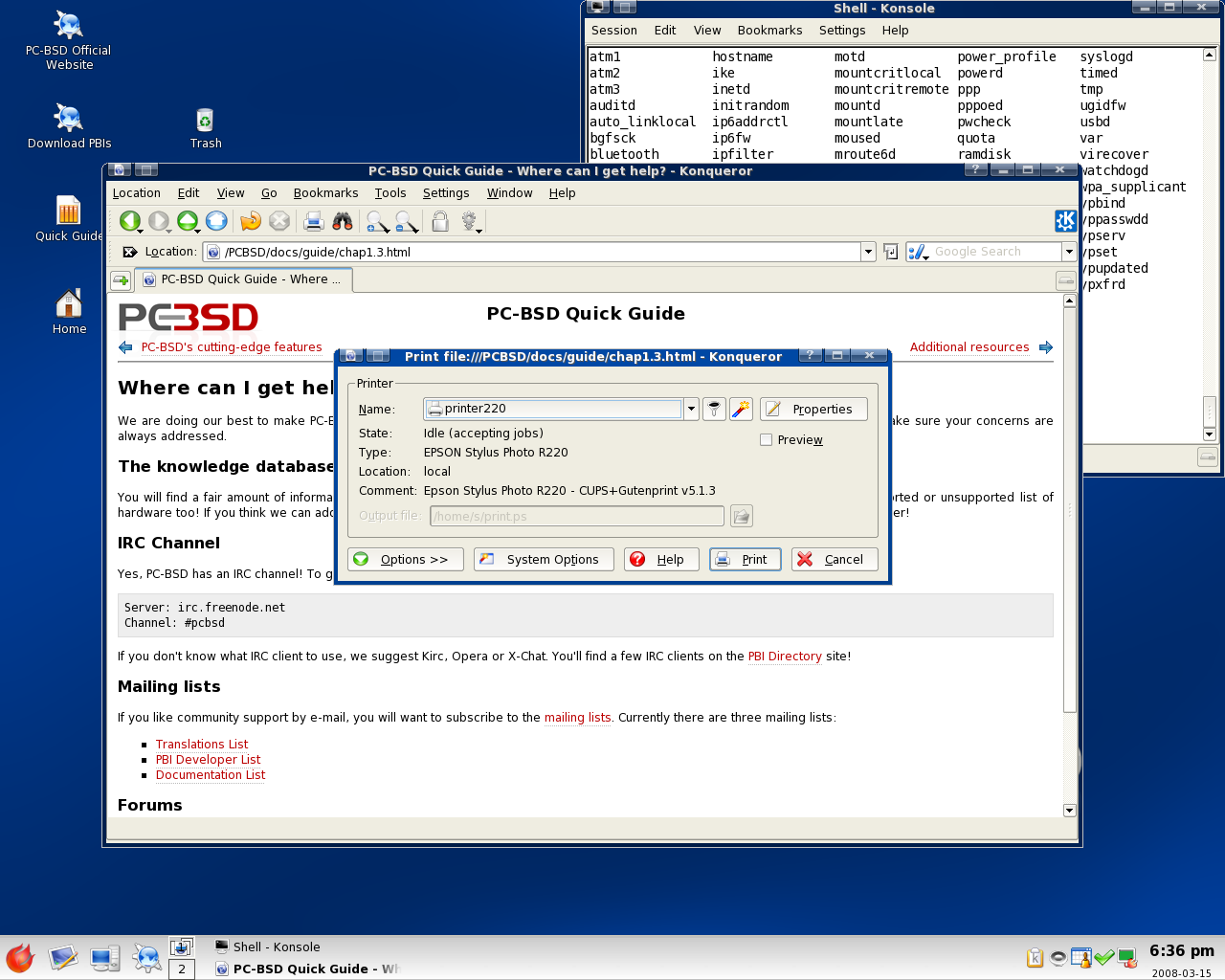
Task: Open the PBI Directory link
Action: coord(785,657)
